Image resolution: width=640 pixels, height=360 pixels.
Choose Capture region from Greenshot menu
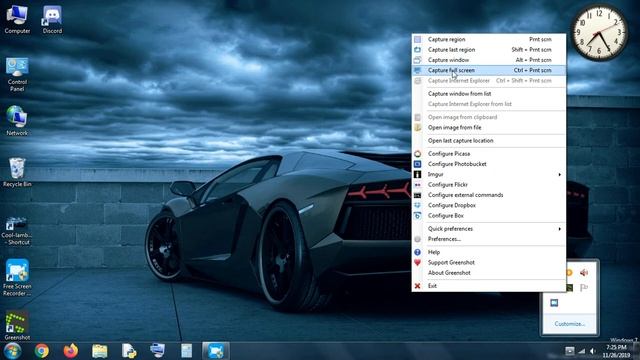[x=489, y=39]
